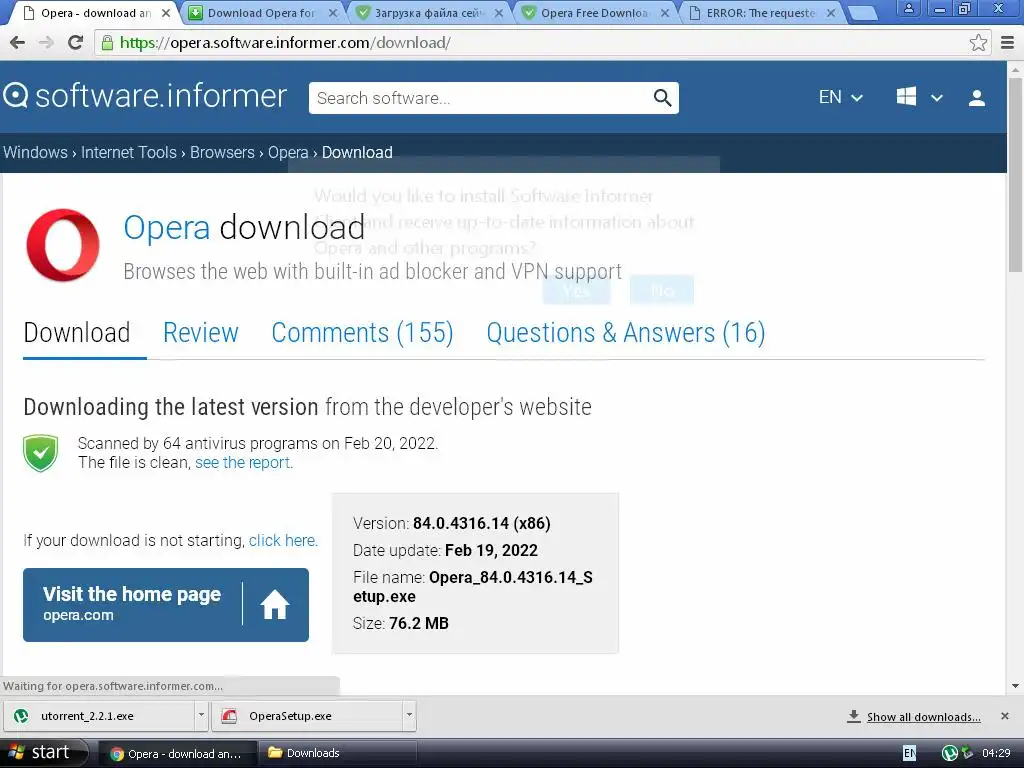Bookmark this page with the star icon
This screenshot has width=1024, height=768.
click(978, 43)
